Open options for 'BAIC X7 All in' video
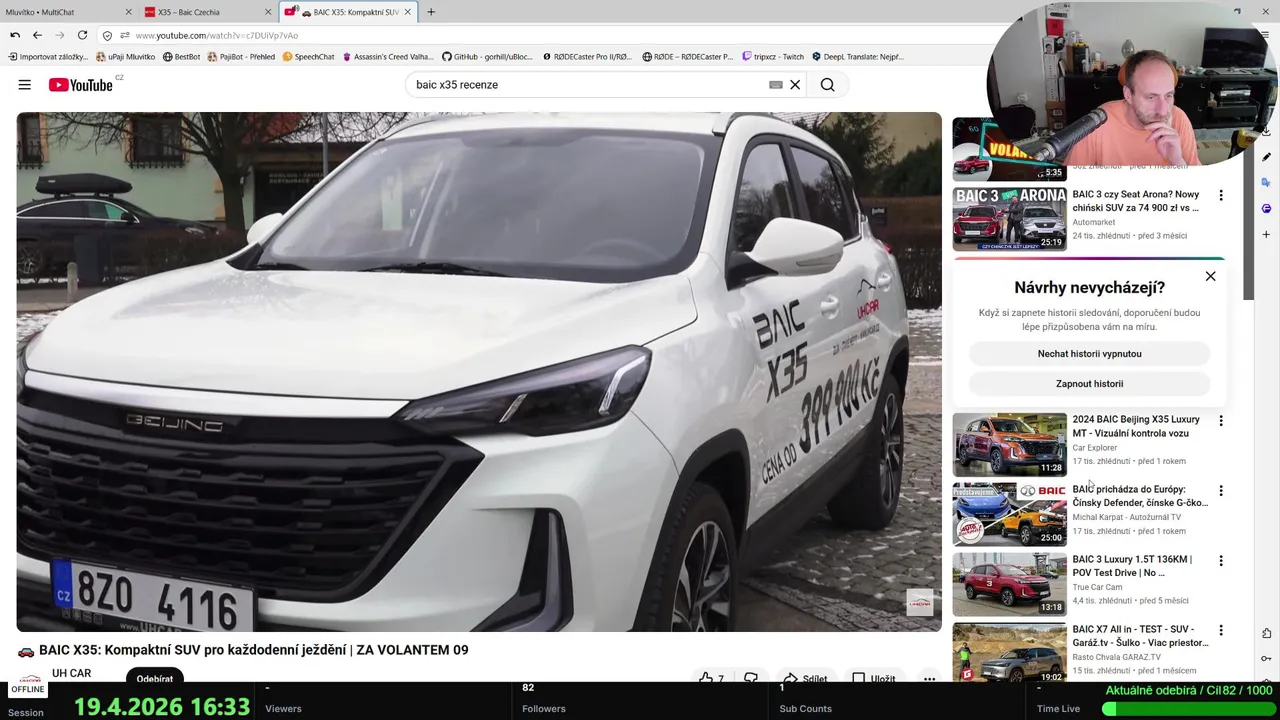The width and height of the screenshot is (1280, 720). pos(1220,631)
